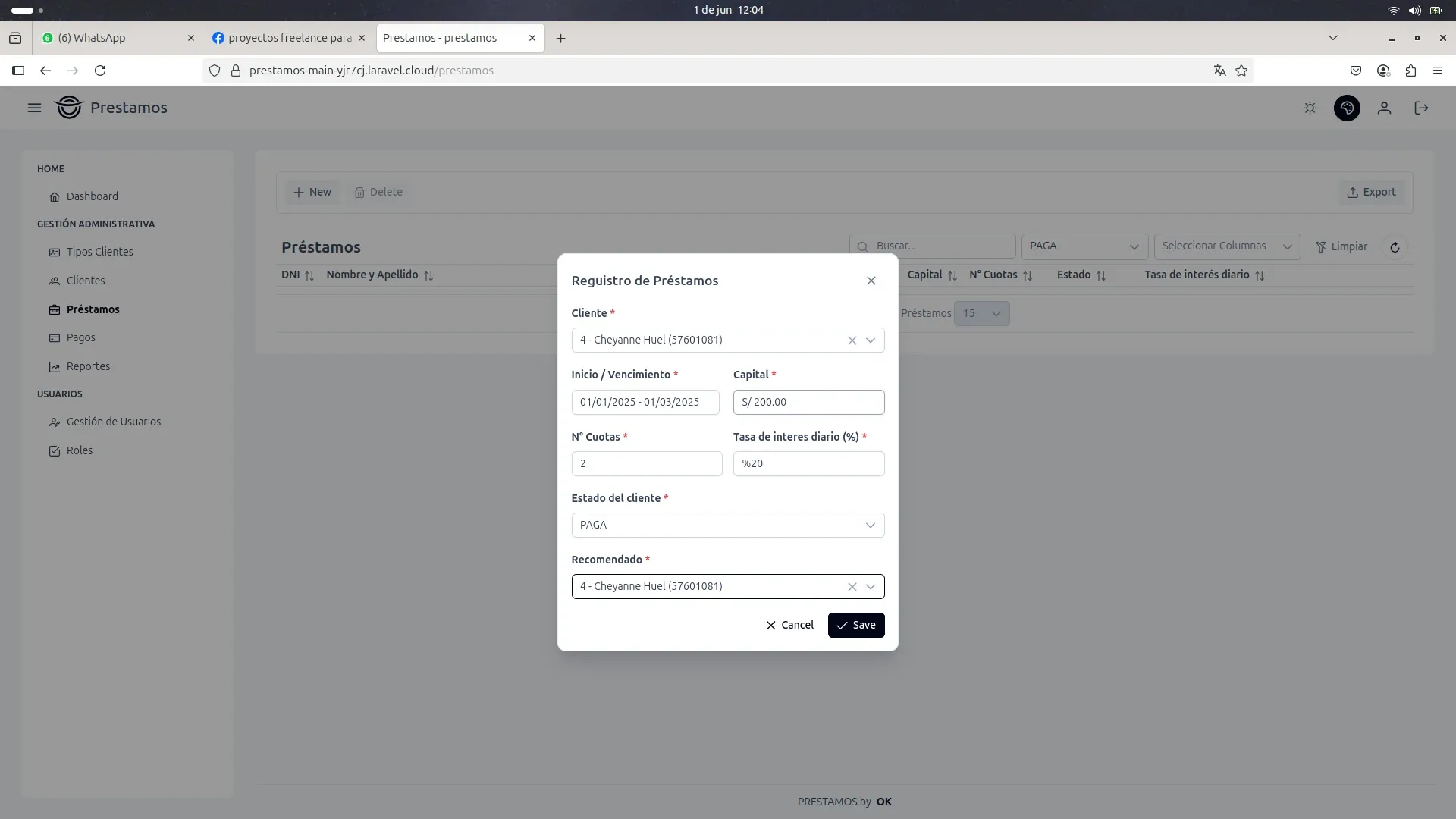
Task: Open the Estado del cliente dropdown
Action: pos(727,526)
